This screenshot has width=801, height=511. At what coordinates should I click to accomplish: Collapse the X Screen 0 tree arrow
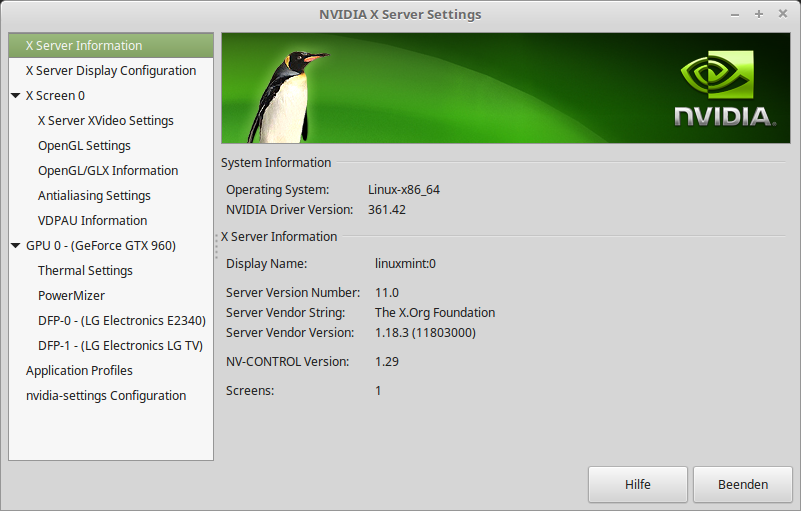point(16,96)
